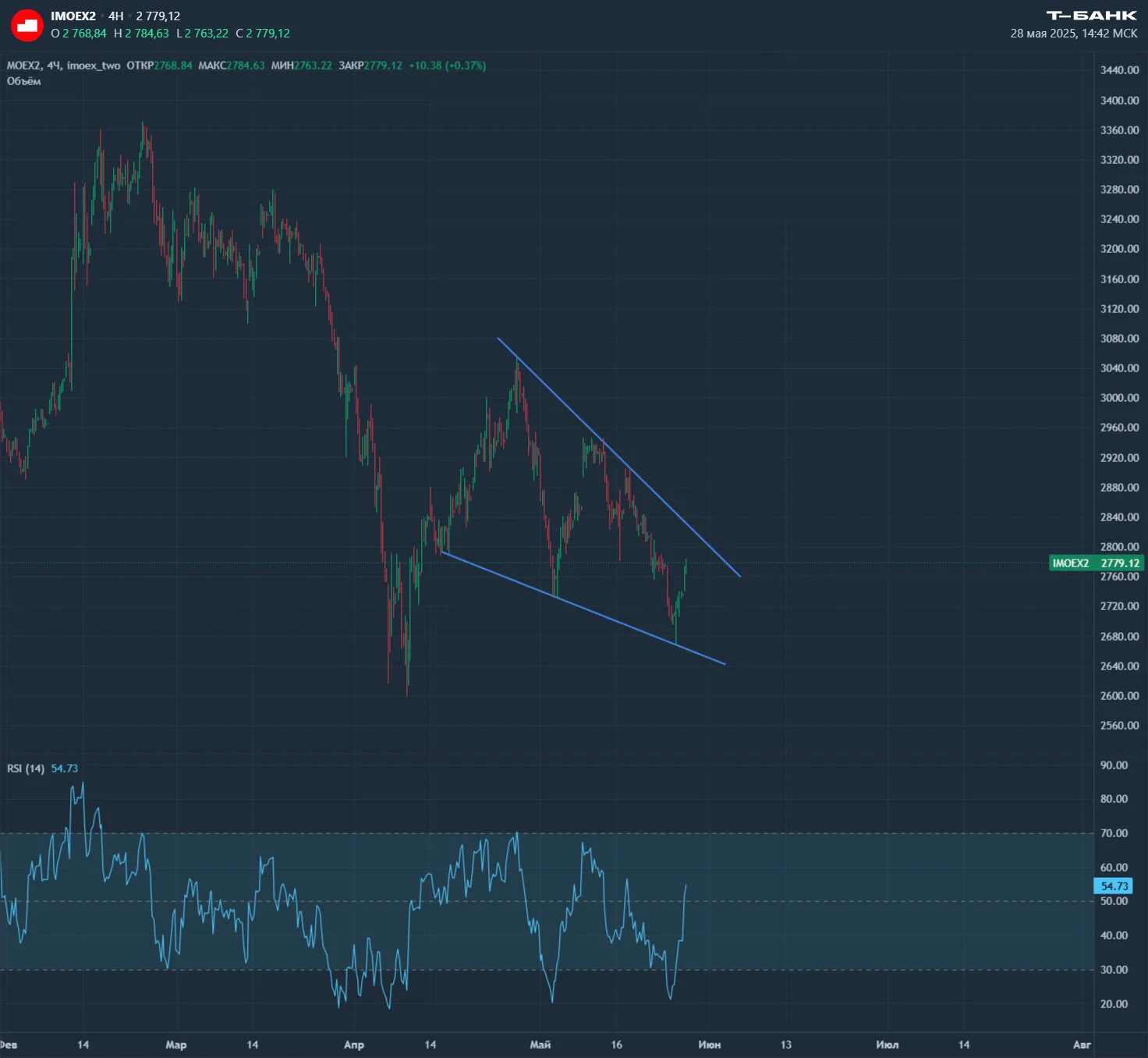Click the Июл label on time axis
Image resolution: width=1148 pixels, height=1058 pixels.
pyautogui.click(x=887, y=1045)
